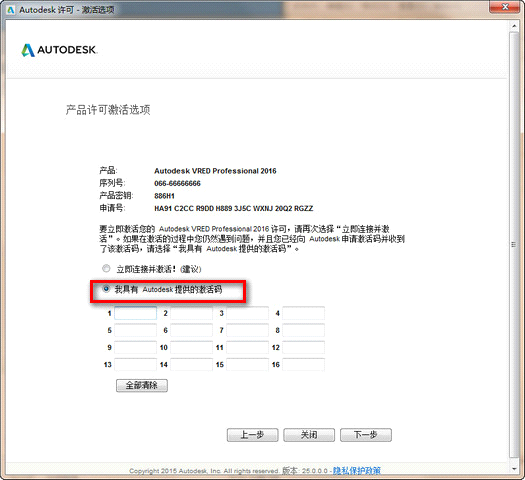Click activation code field 10

pyautogui.click(x=192, y=347)
